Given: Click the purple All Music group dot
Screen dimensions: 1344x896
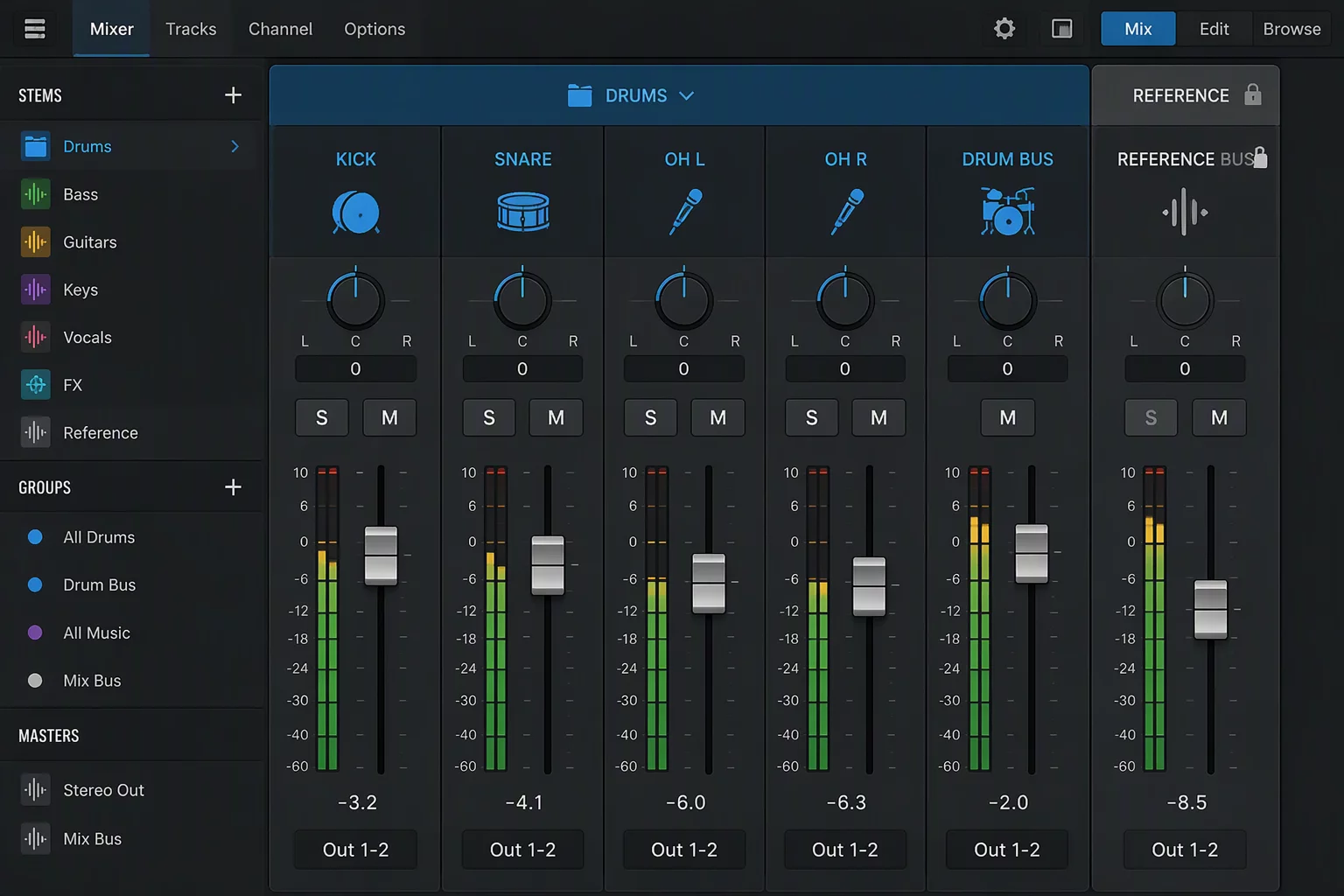Looking at the screenshot, I should (35, 633).
